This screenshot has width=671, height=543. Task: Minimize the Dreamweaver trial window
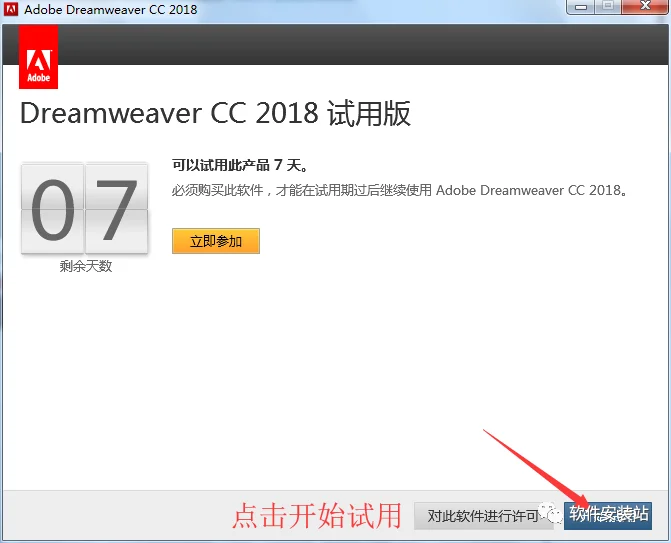pyautogui.click(x=581, y=6)
